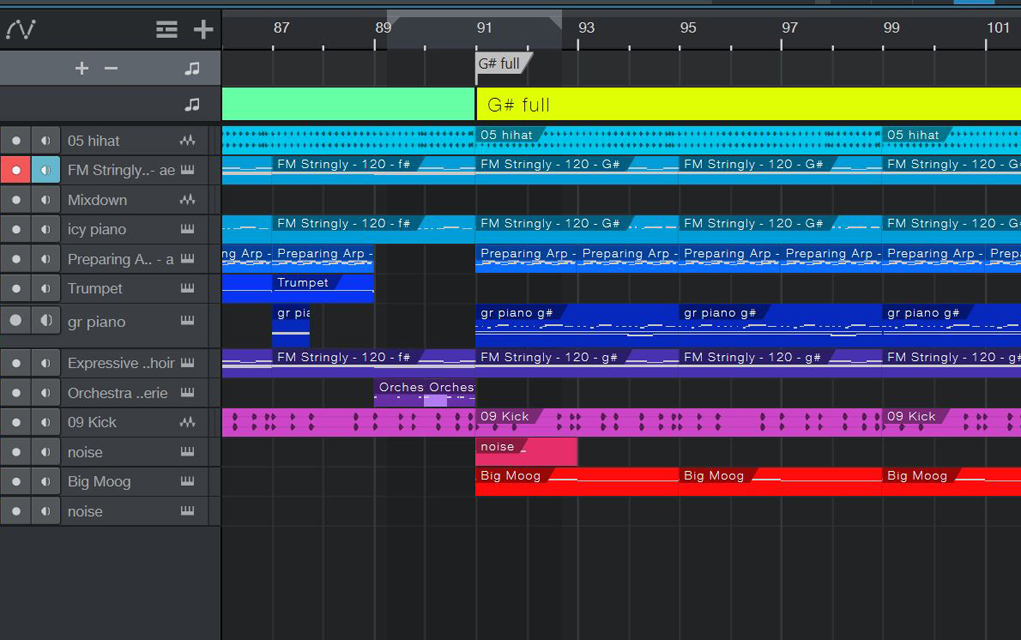This screenshot has width=1021, height=640.
Task: Click the minus button in the arranger row
Action: tap(111, 68)
